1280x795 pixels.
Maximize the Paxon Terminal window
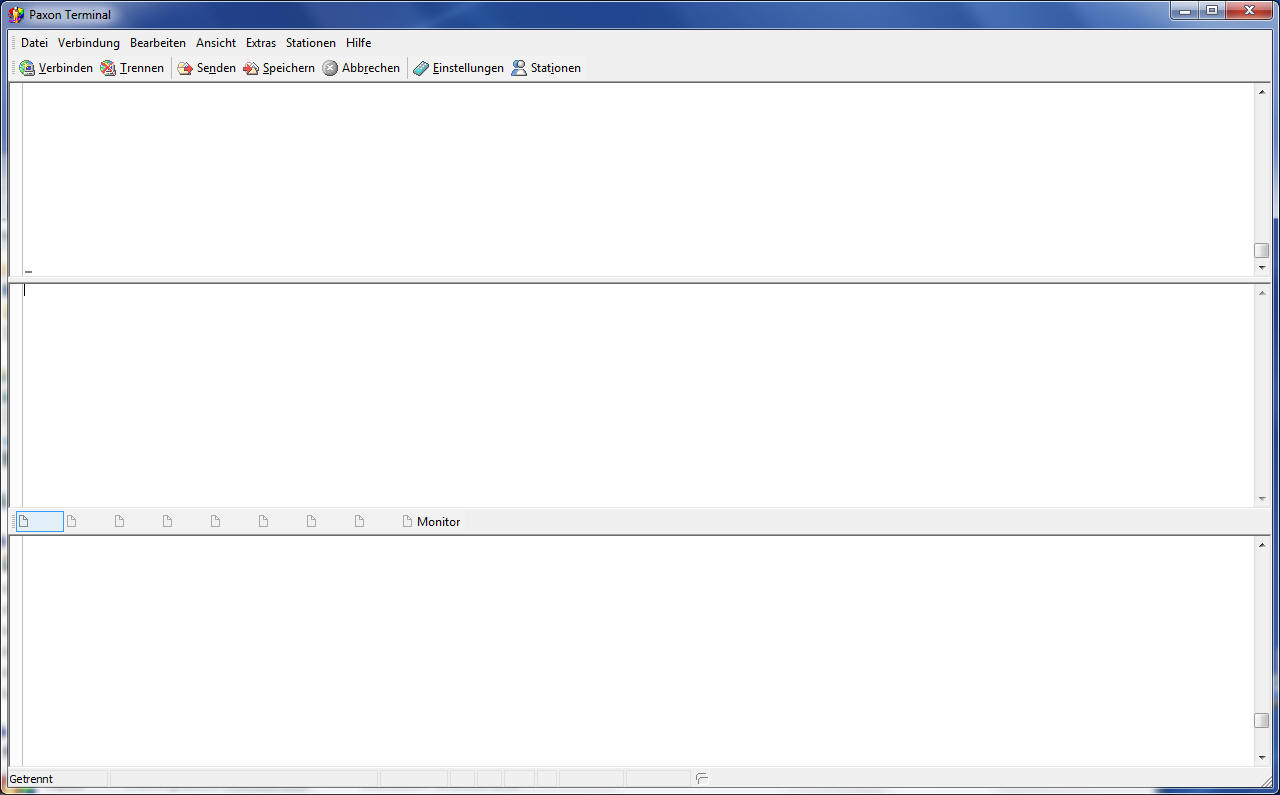[x=1212, y=10]
